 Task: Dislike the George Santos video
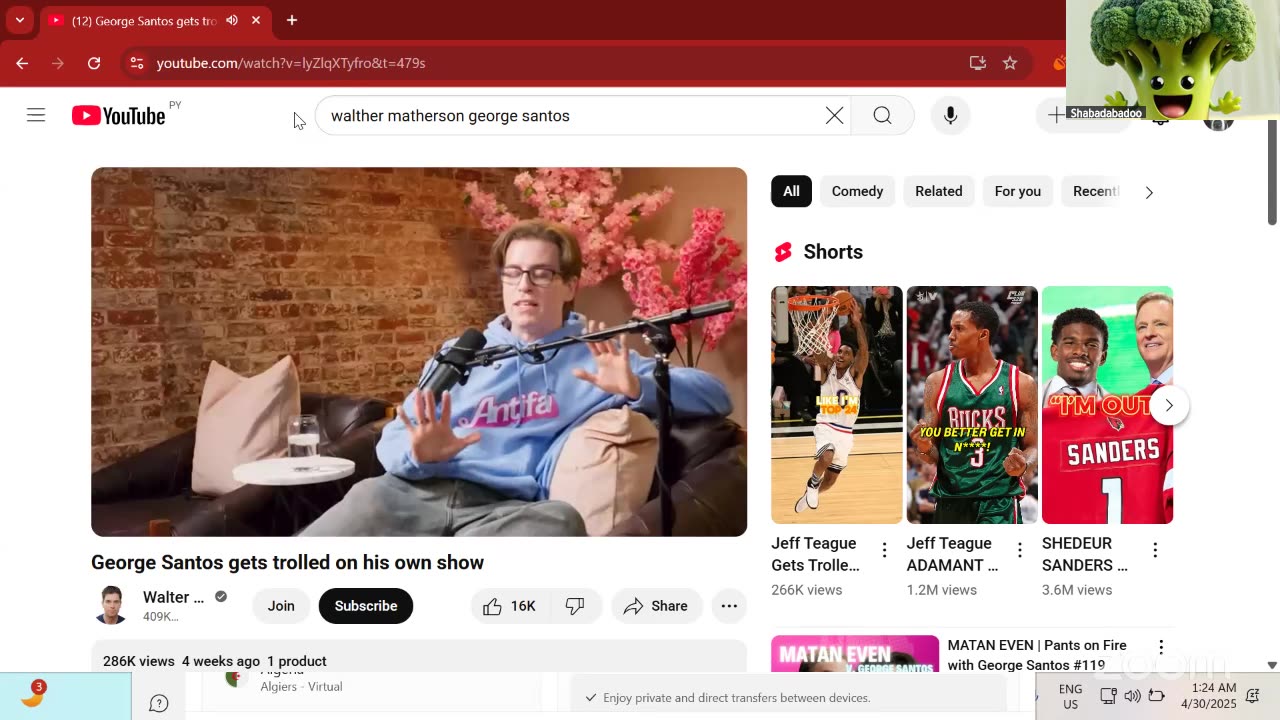point(575,606)
